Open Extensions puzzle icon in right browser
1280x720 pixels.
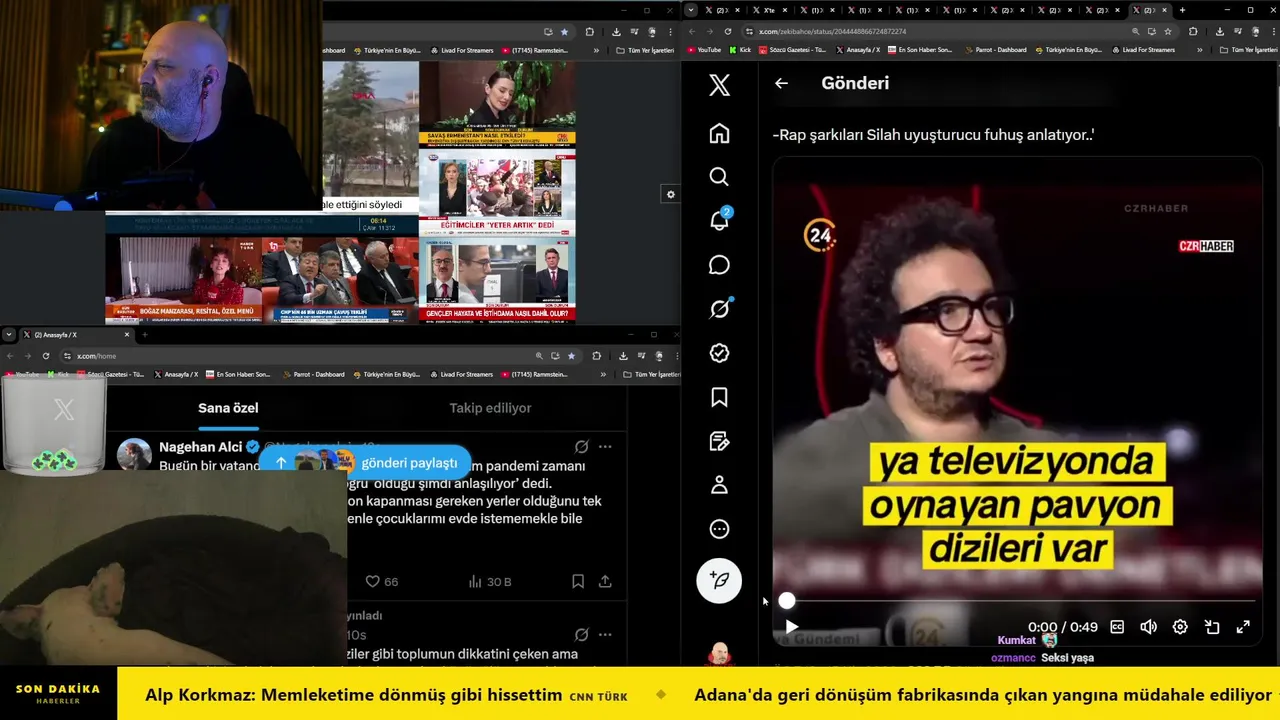[x=1193, y=32]
